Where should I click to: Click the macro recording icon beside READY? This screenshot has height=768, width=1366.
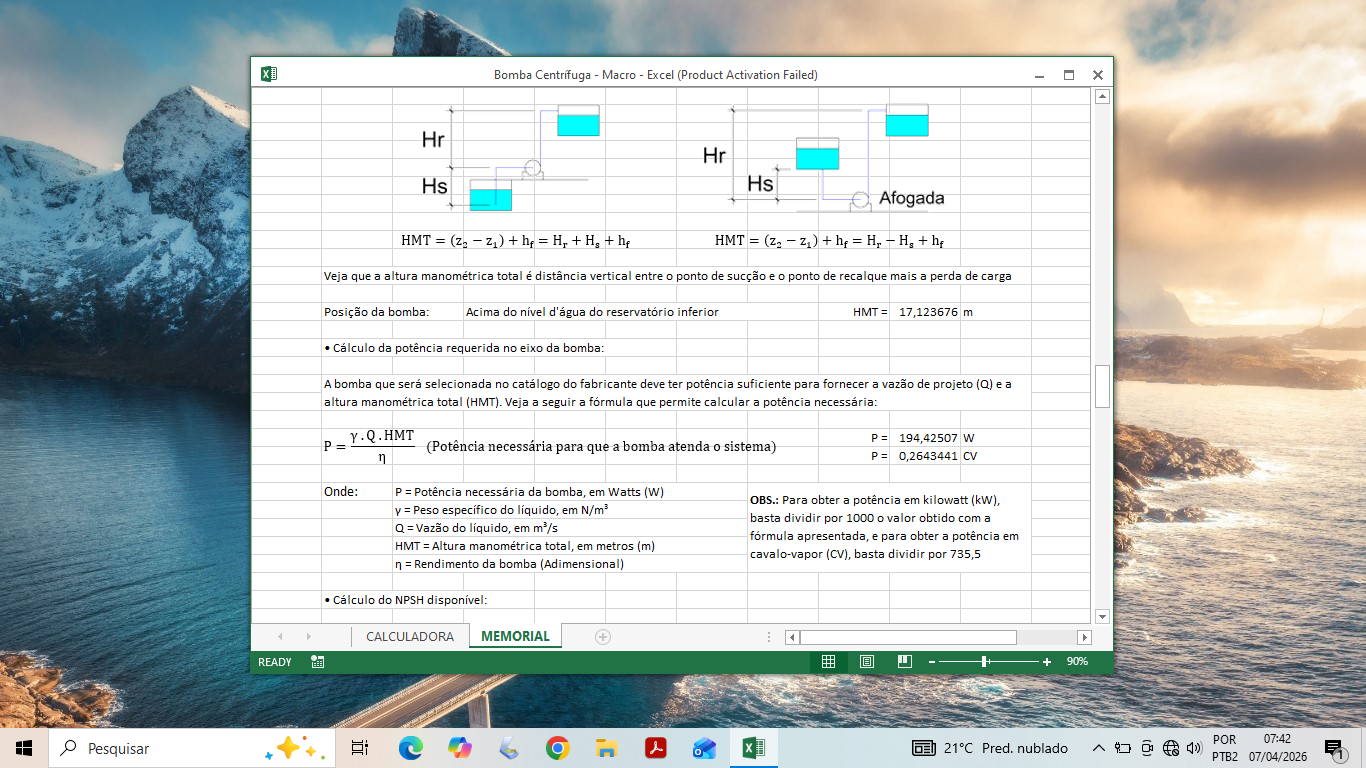[x=317, y=662]
